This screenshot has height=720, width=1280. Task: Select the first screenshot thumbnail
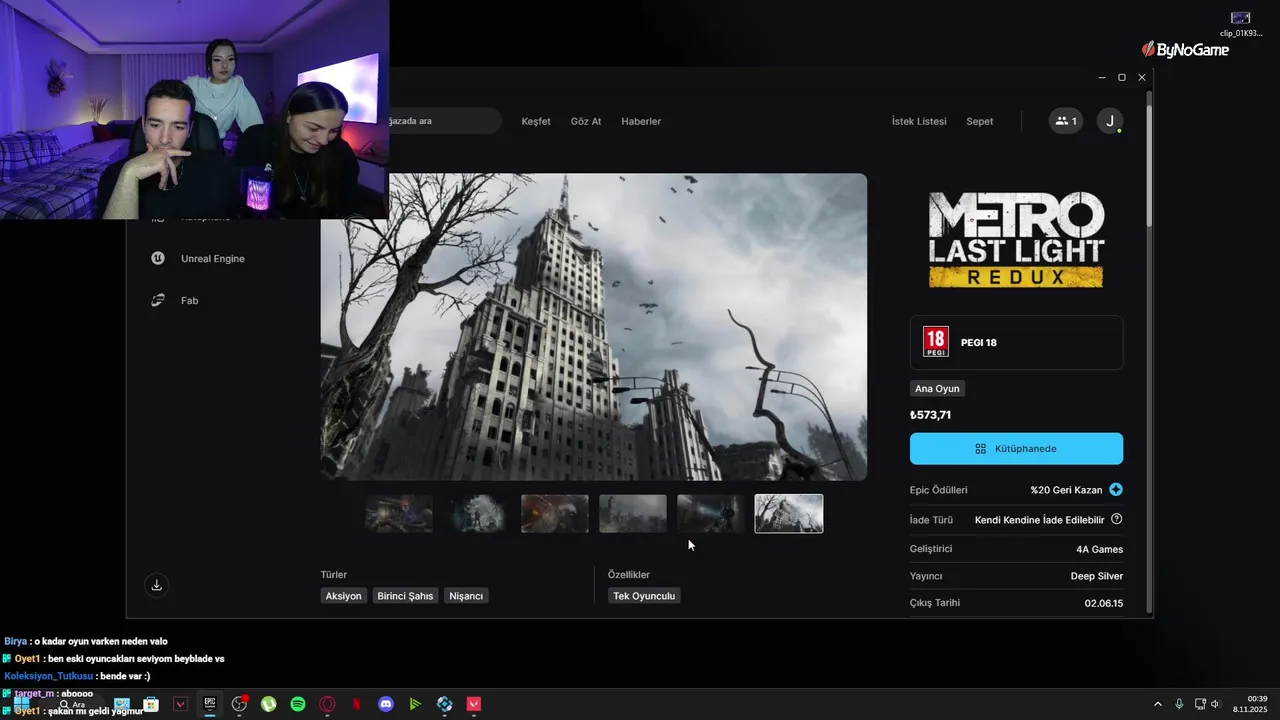[x=399, y=514]
